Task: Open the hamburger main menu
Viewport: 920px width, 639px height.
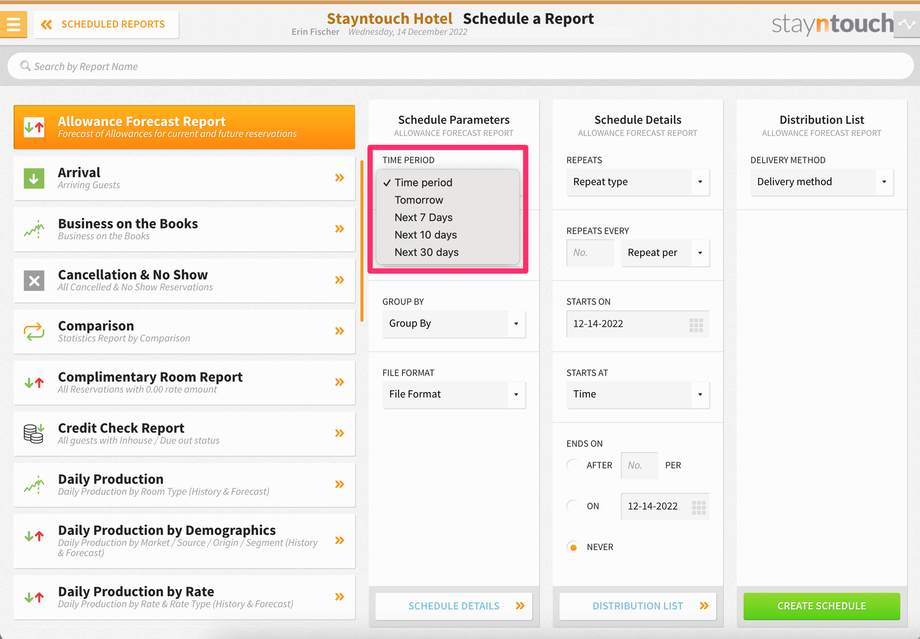Action: click(13, 25)
